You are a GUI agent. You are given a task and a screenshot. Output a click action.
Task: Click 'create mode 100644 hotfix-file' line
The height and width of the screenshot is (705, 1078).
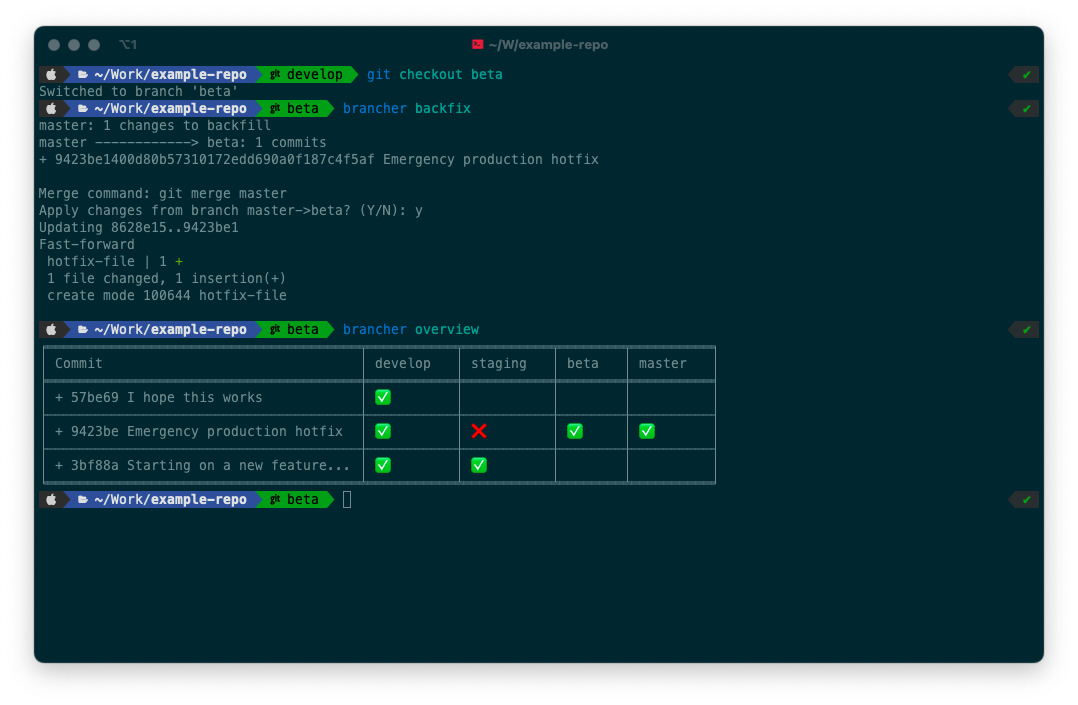click(167, 296)
